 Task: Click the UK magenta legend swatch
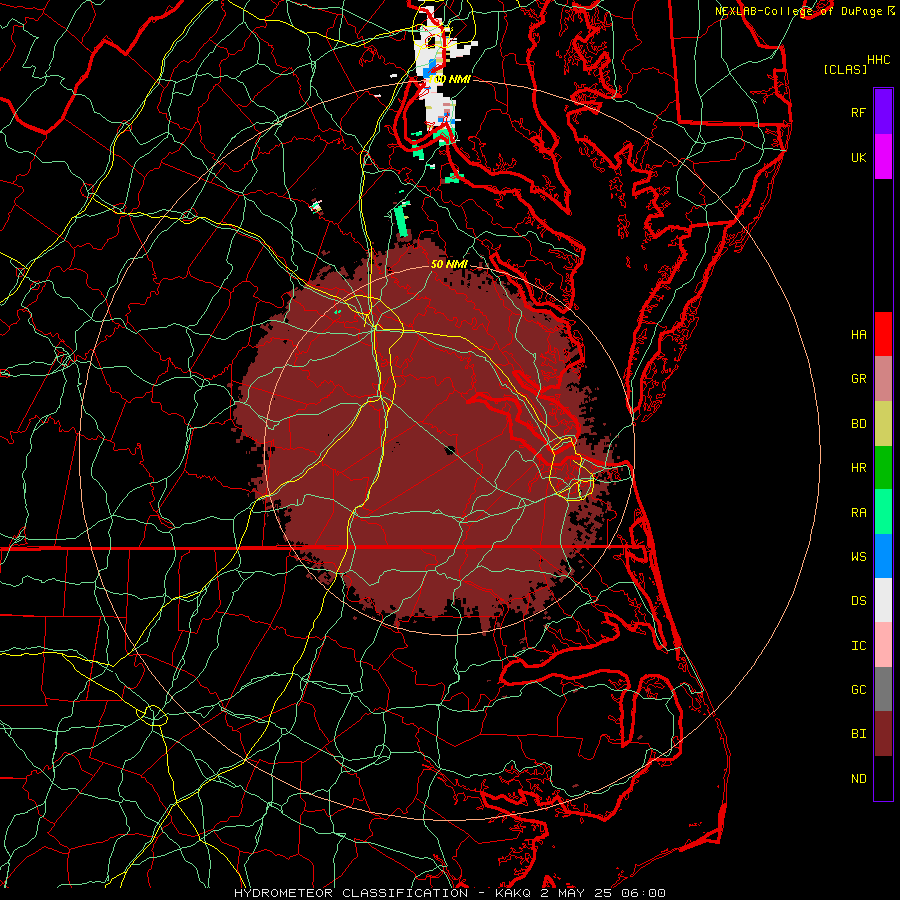coord(883,157)
